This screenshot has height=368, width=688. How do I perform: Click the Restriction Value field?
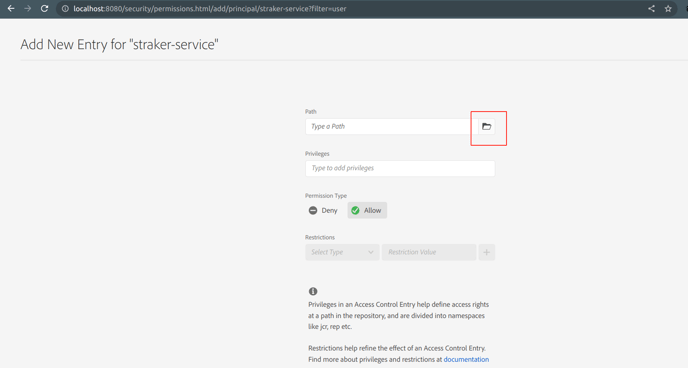click(x=429, y=252)
